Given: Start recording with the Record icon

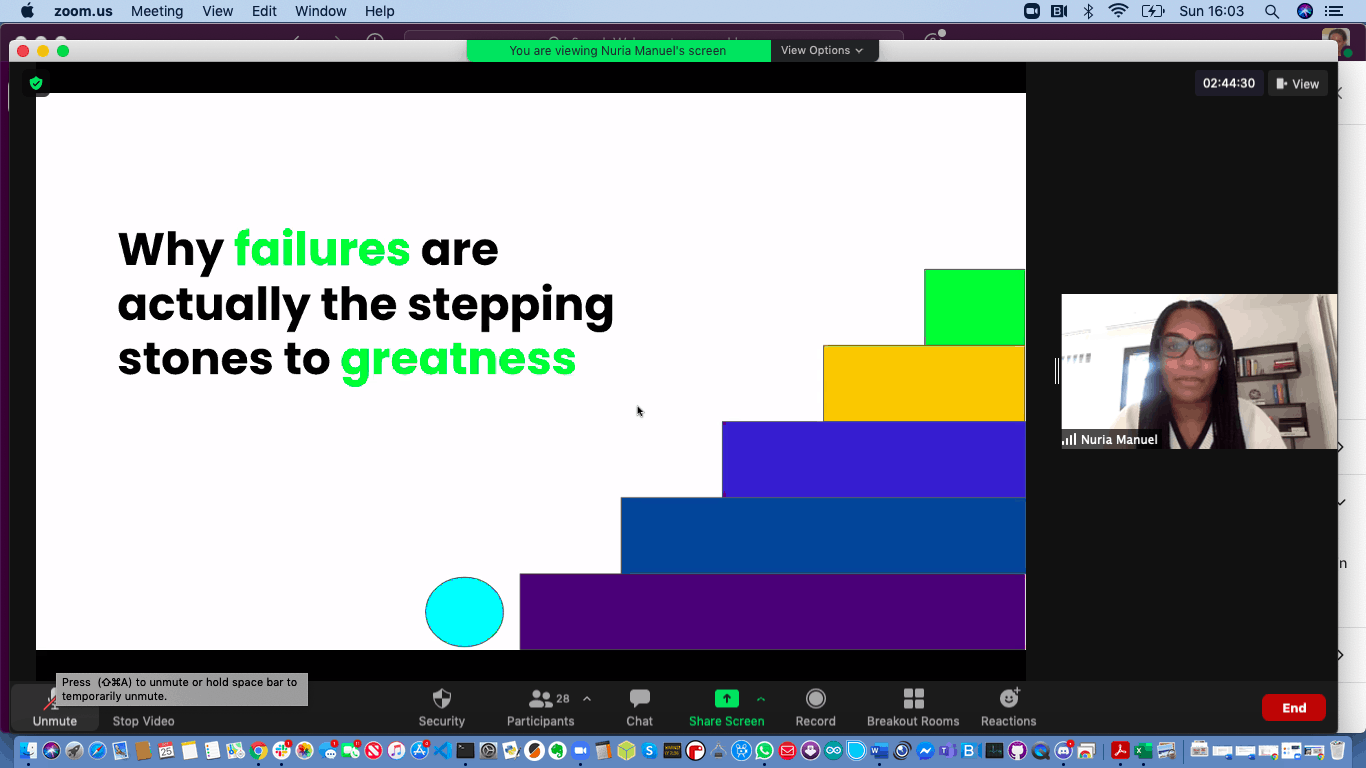Looking at the screenshot, I should tap(816, 698).
